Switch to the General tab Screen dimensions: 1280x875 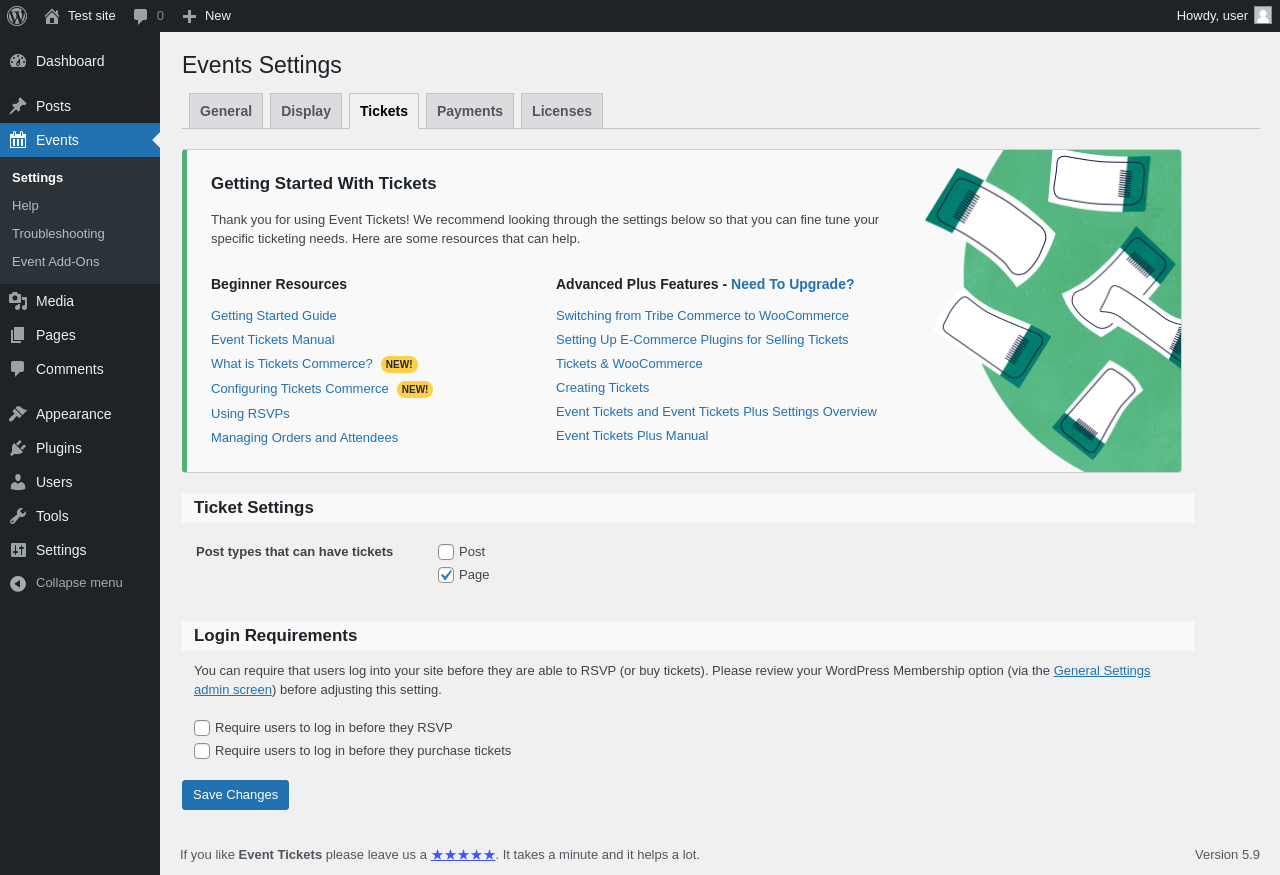(x=226, y=111)
